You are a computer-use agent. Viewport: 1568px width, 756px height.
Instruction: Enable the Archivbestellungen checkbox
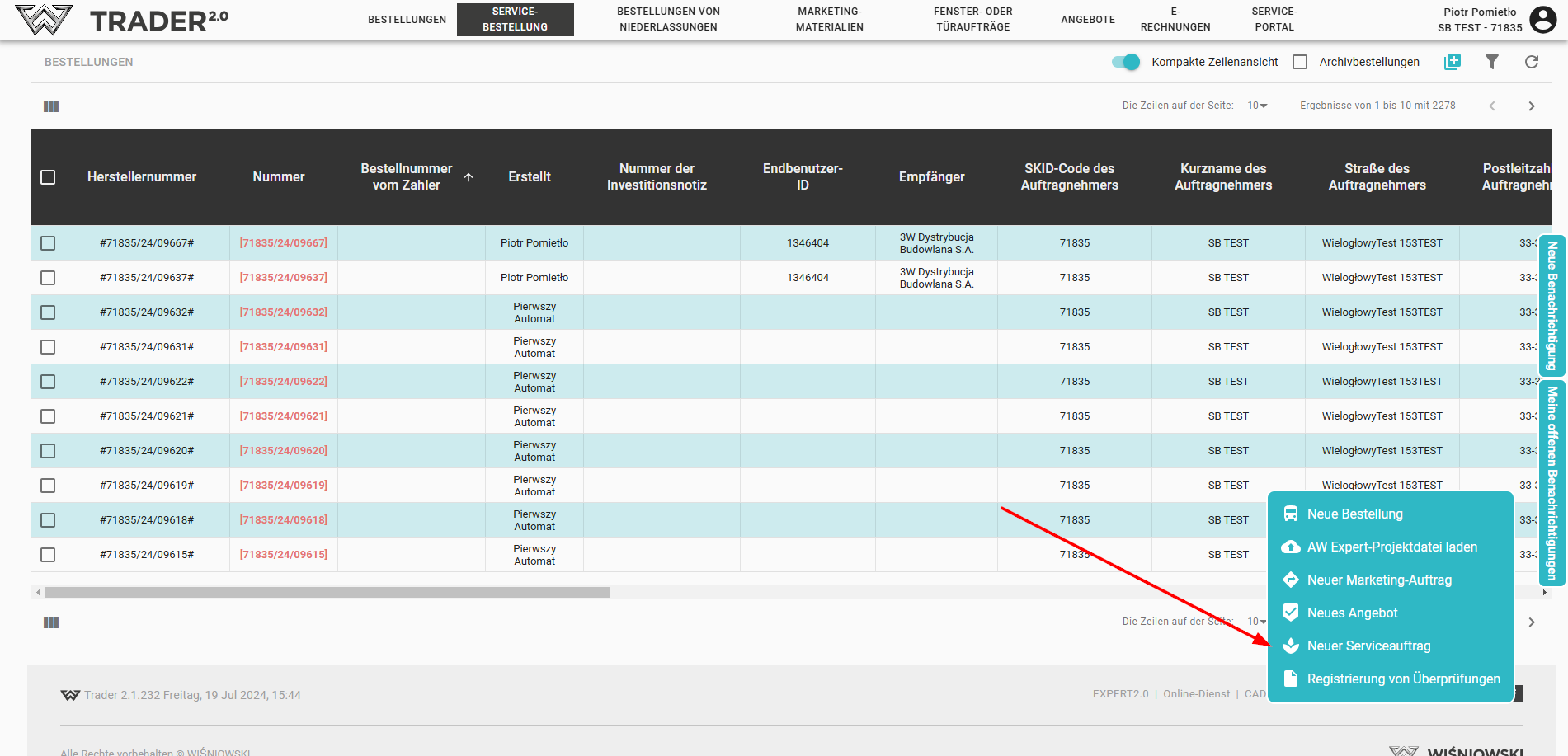click(1300, 62)
